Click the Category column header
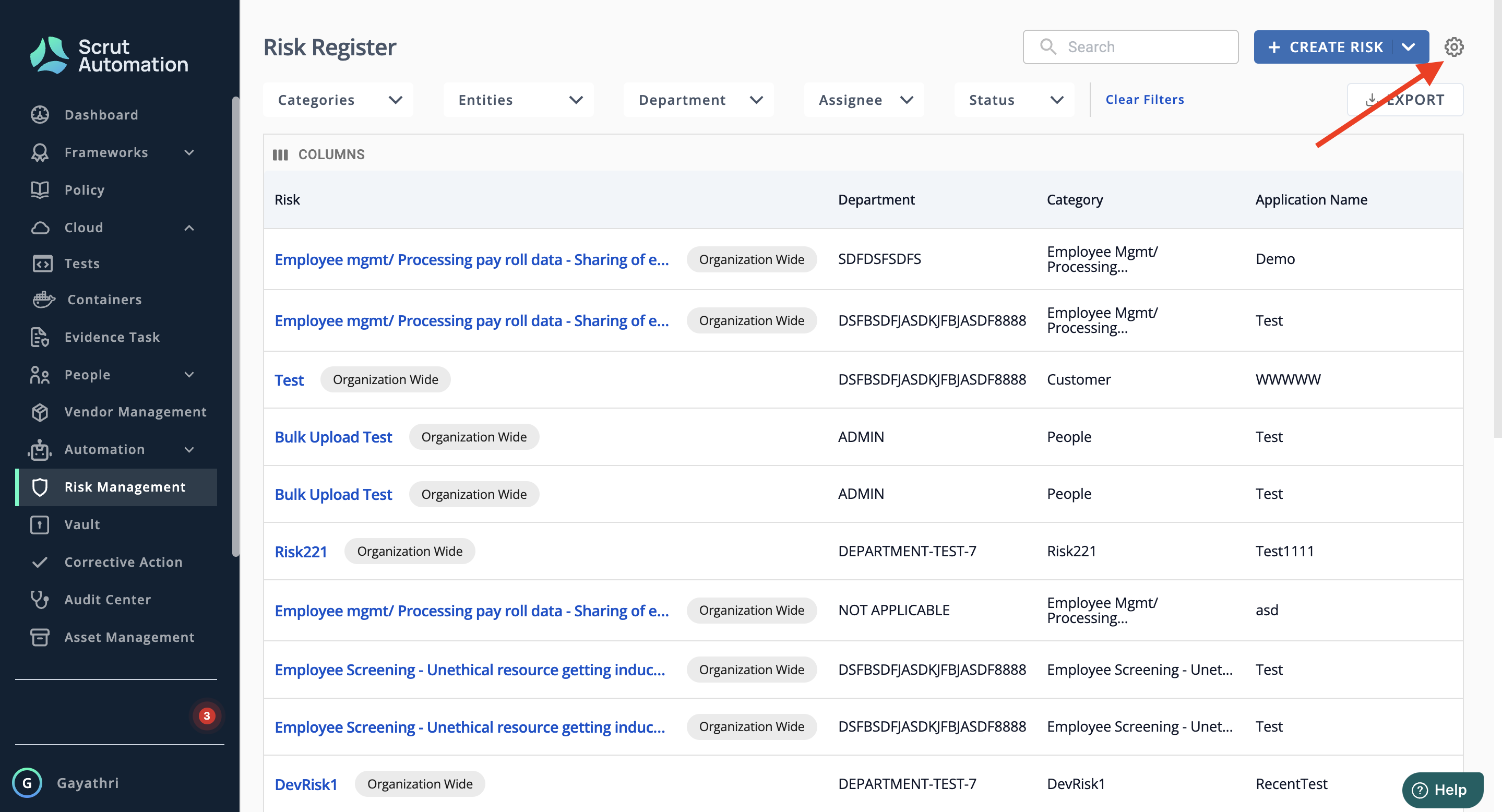This screenshot has height=812, width=1502. click(1075, 200)
